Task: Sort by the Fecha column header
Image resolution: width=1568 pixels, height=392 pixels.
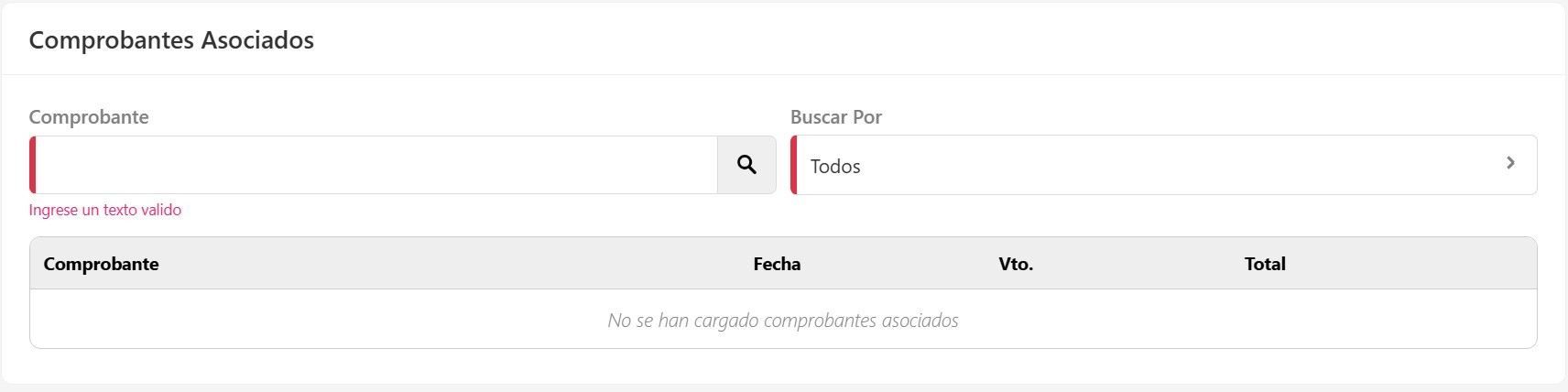Action: [x=777, y=264]
